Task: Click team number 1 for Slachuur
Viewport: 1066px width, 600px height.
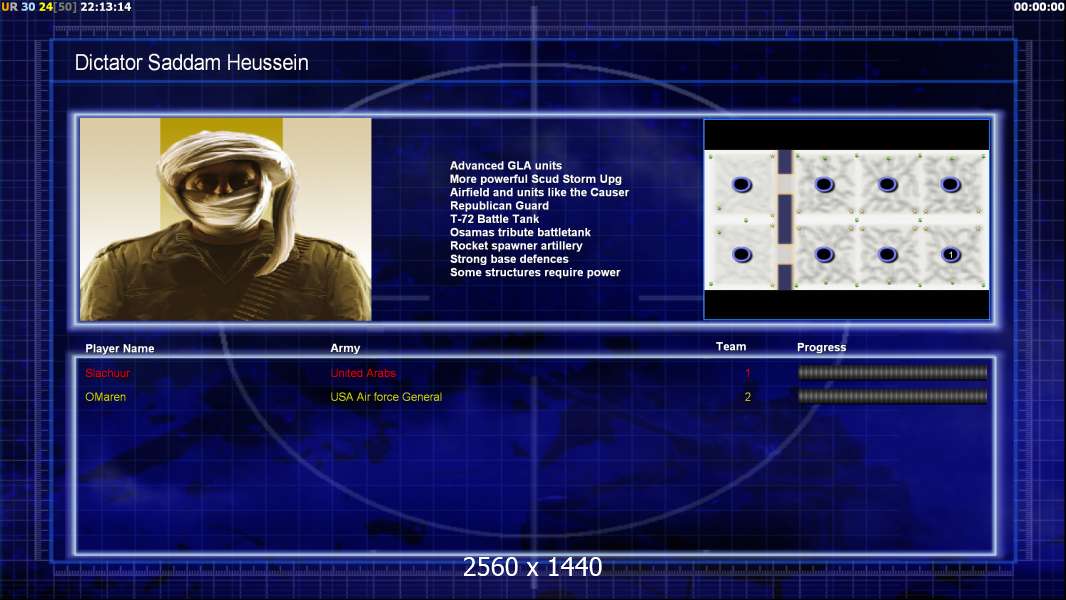Action: 748,373
